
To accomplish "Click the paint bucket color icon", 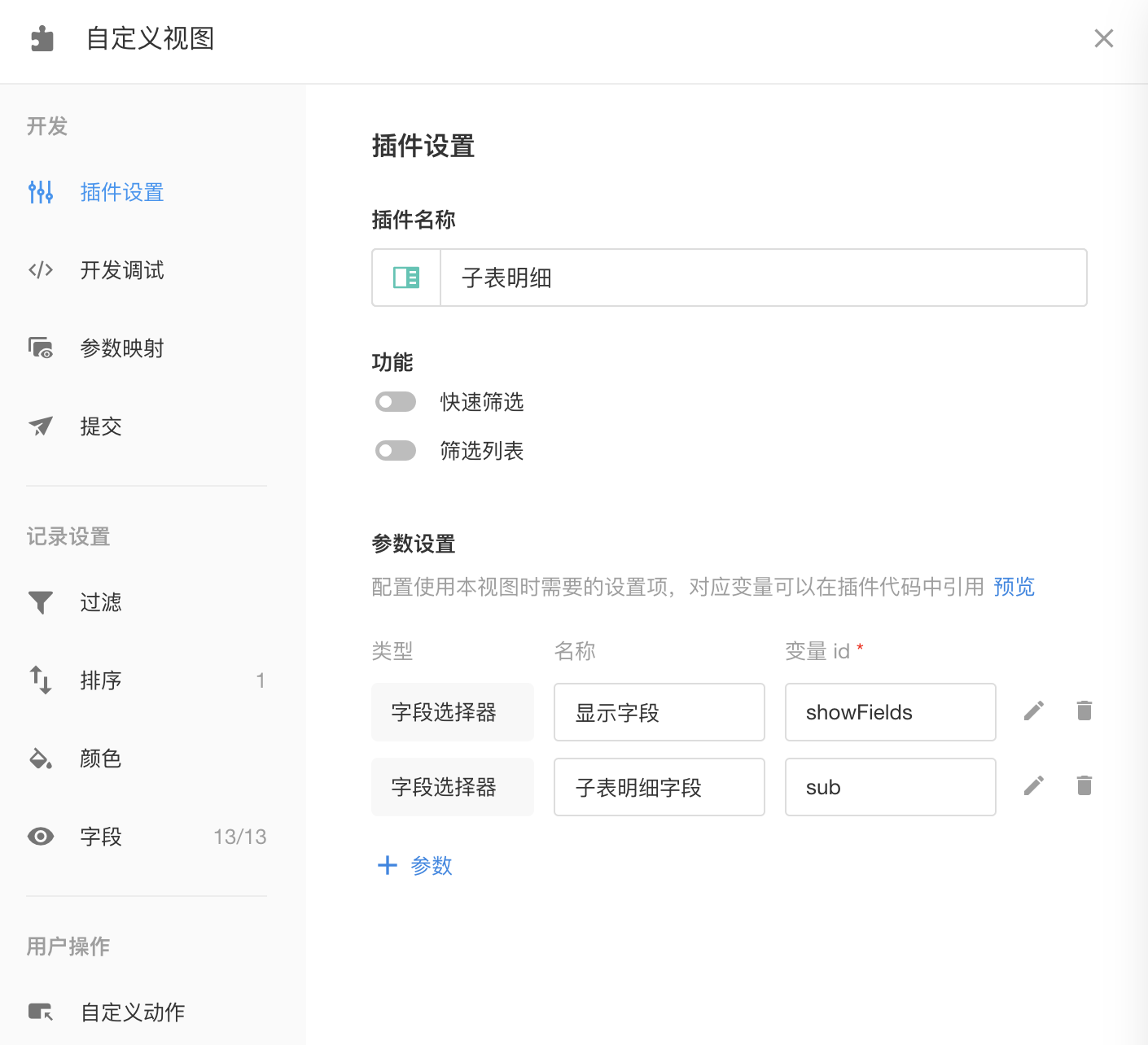I will tap(41, 759).
